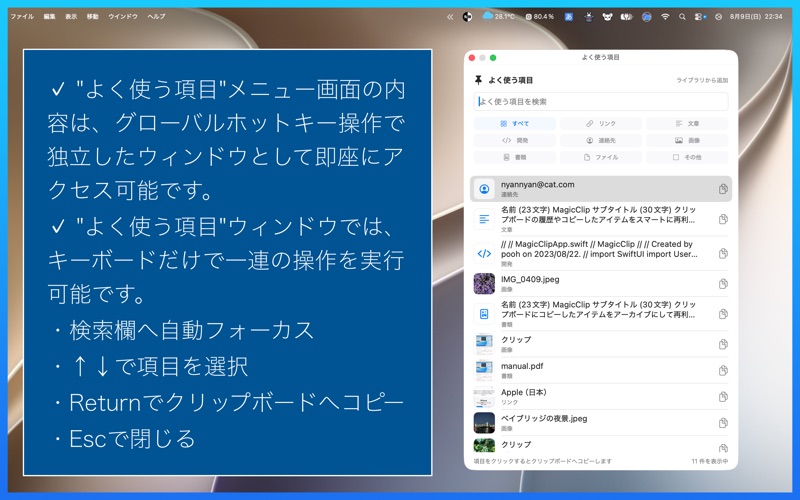
Task: Select the 文章 filter tab
Action: click(687, 123)
